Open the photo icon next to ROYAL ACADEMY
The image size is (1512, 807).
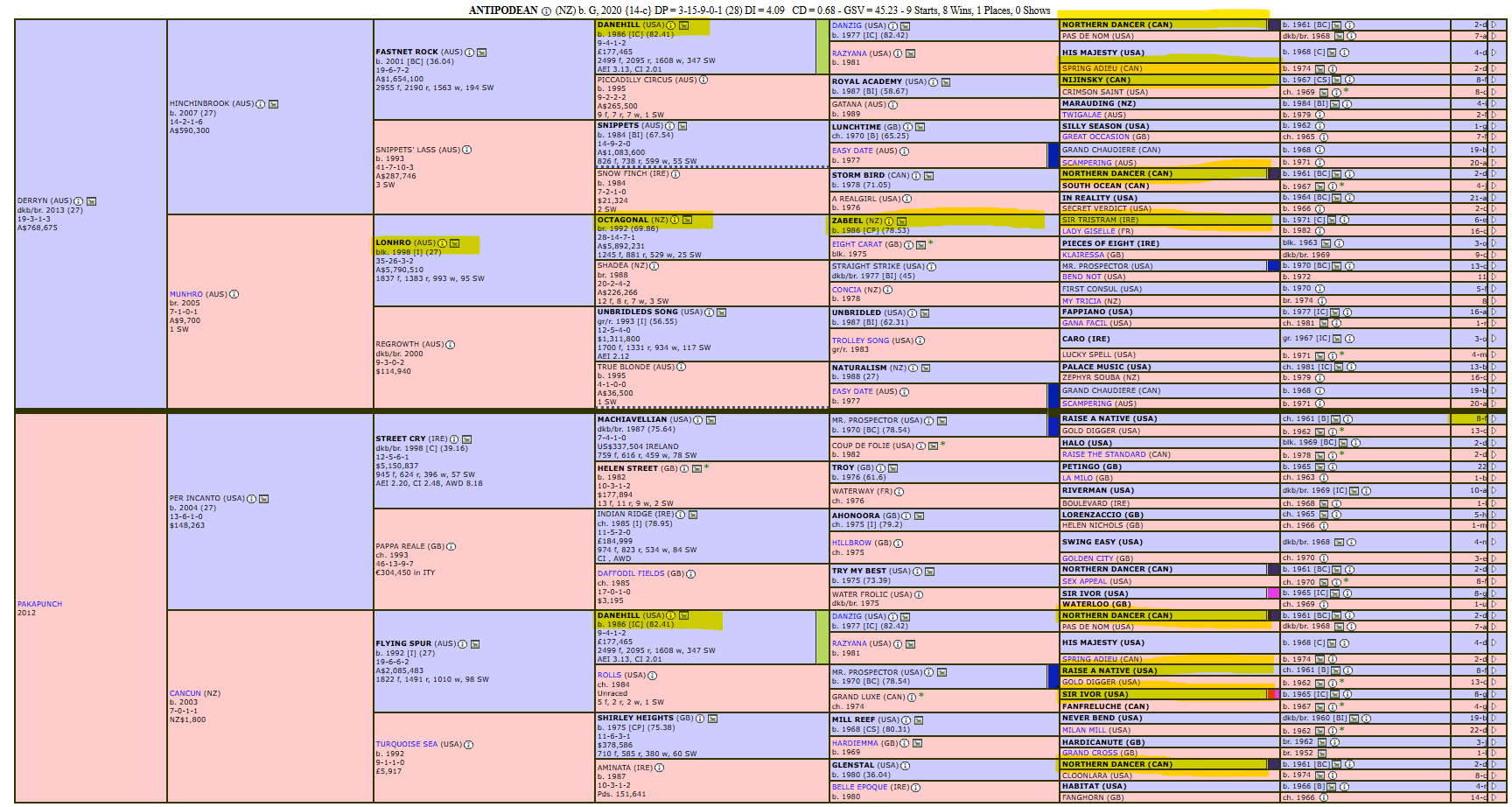click(946, 82)
